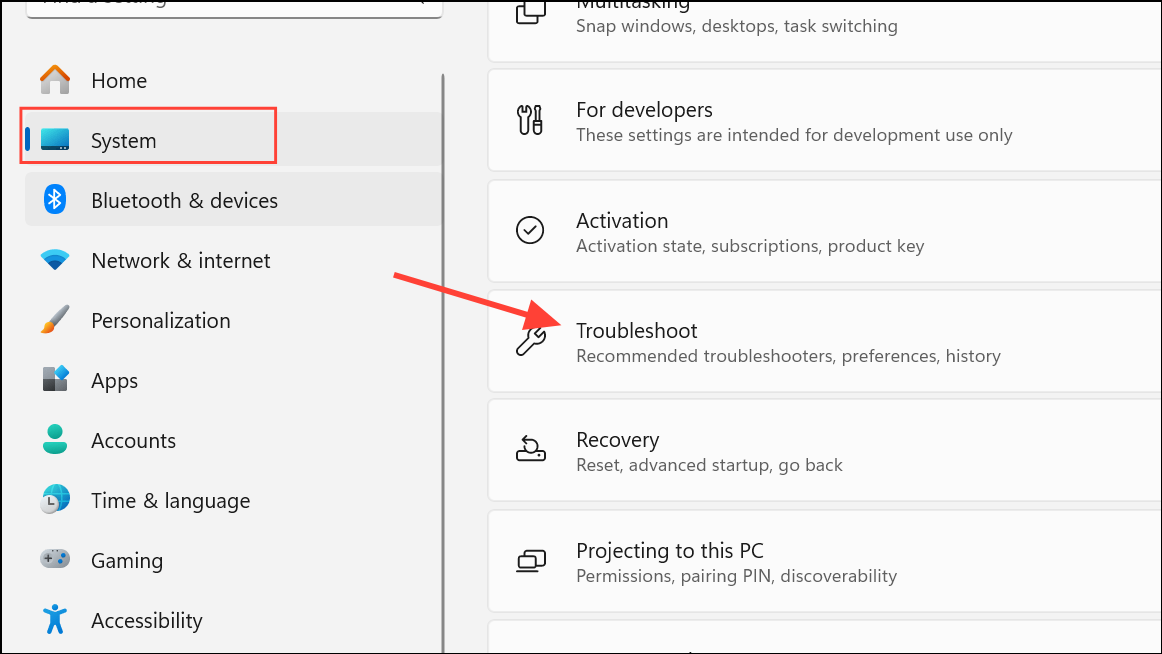This screenshot has width=1162, height=654.
Task: Select Personalization in the sidebar
Action: [x=160, y=321]
